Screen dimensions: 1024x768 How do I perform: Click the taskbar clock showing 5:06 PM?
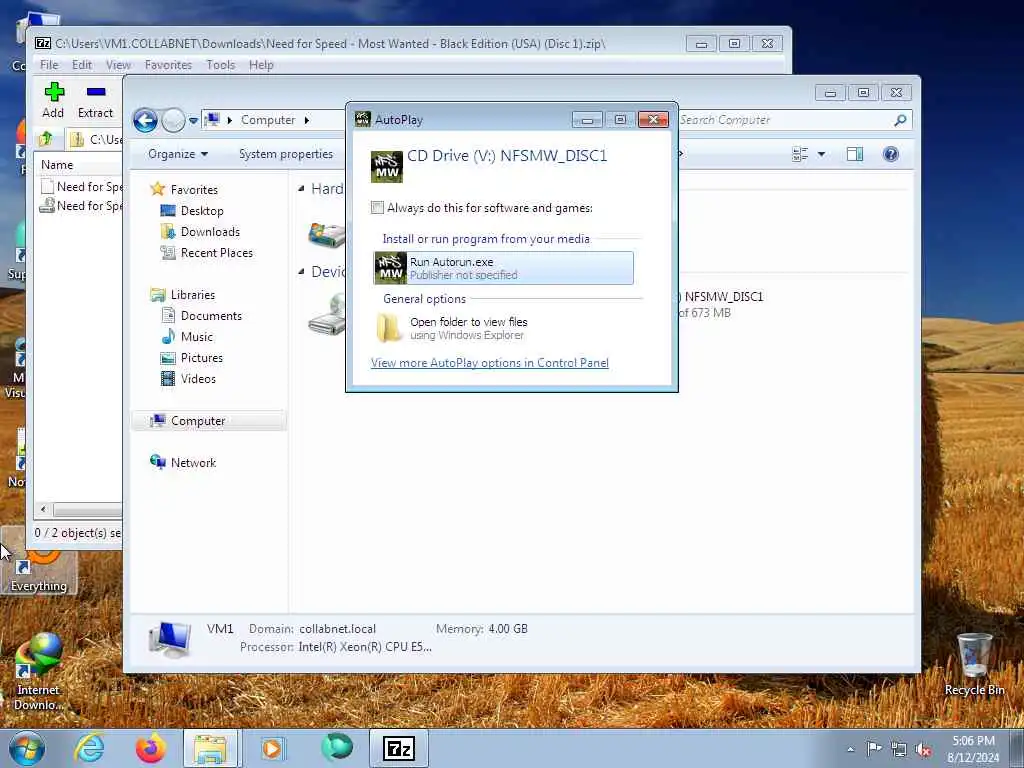click(974, 748)
